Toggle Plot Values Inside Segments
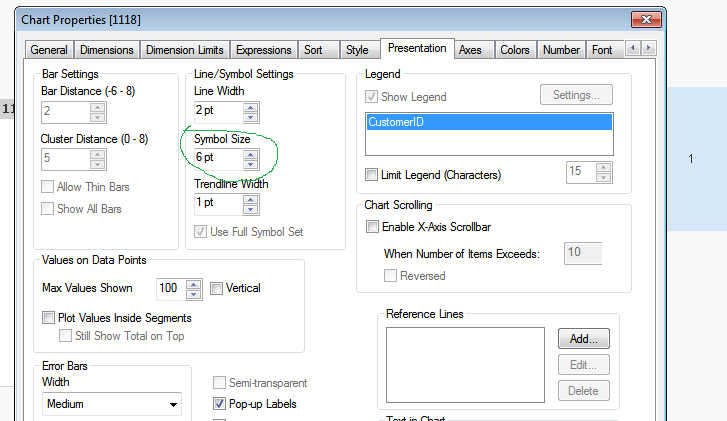Viewport: 727px width, 421px height. click(49, 318)
